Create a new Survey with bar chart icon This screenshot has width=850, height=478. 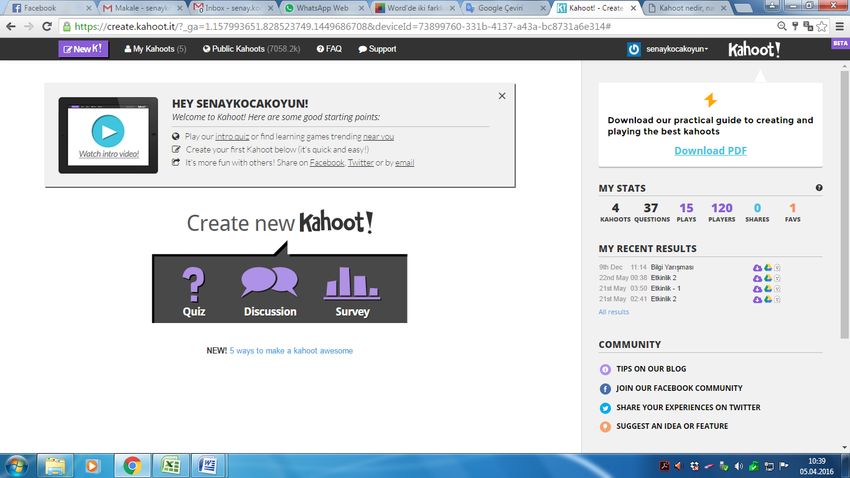[352, 292]
